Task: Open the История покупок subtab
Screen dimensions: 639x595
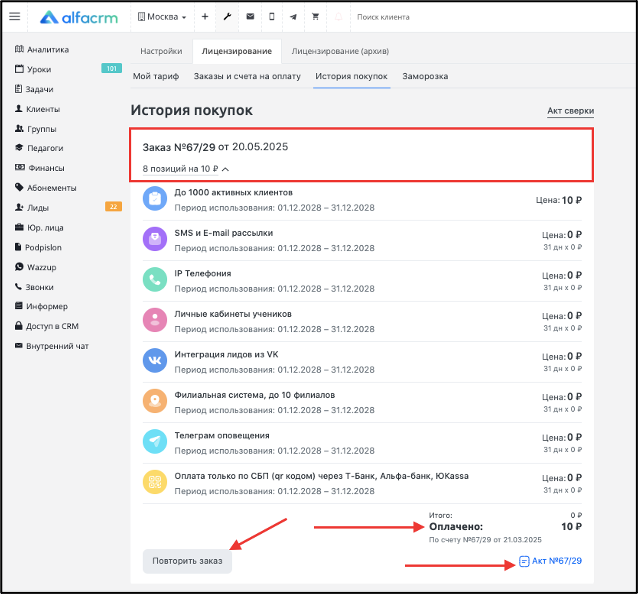Action: 351,76
